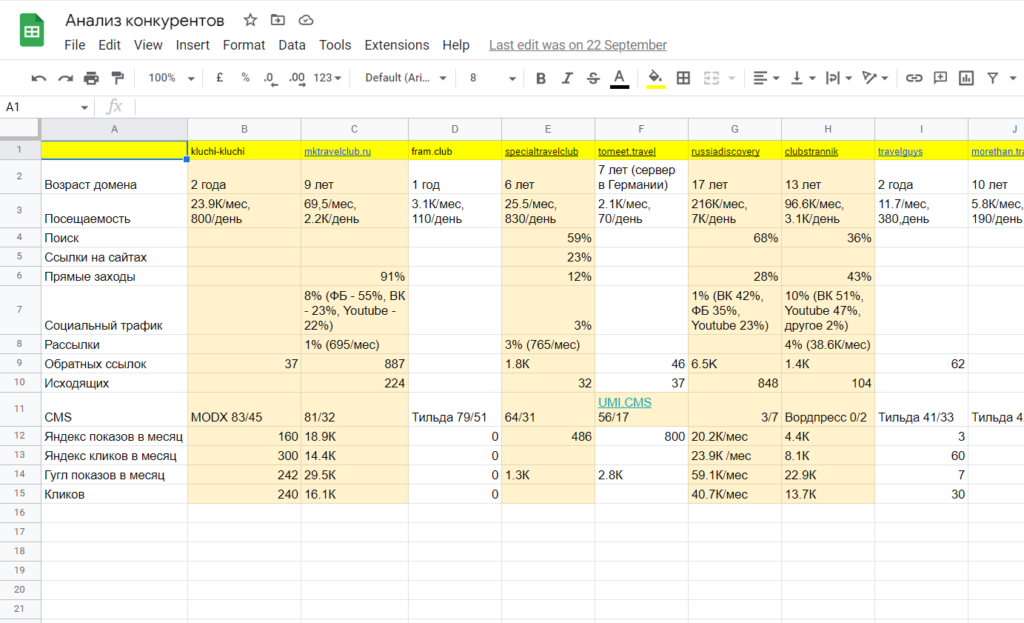1024x623 pixels.
Task: Open the zoom 100% dropdown
Action: tap(171, 78)
